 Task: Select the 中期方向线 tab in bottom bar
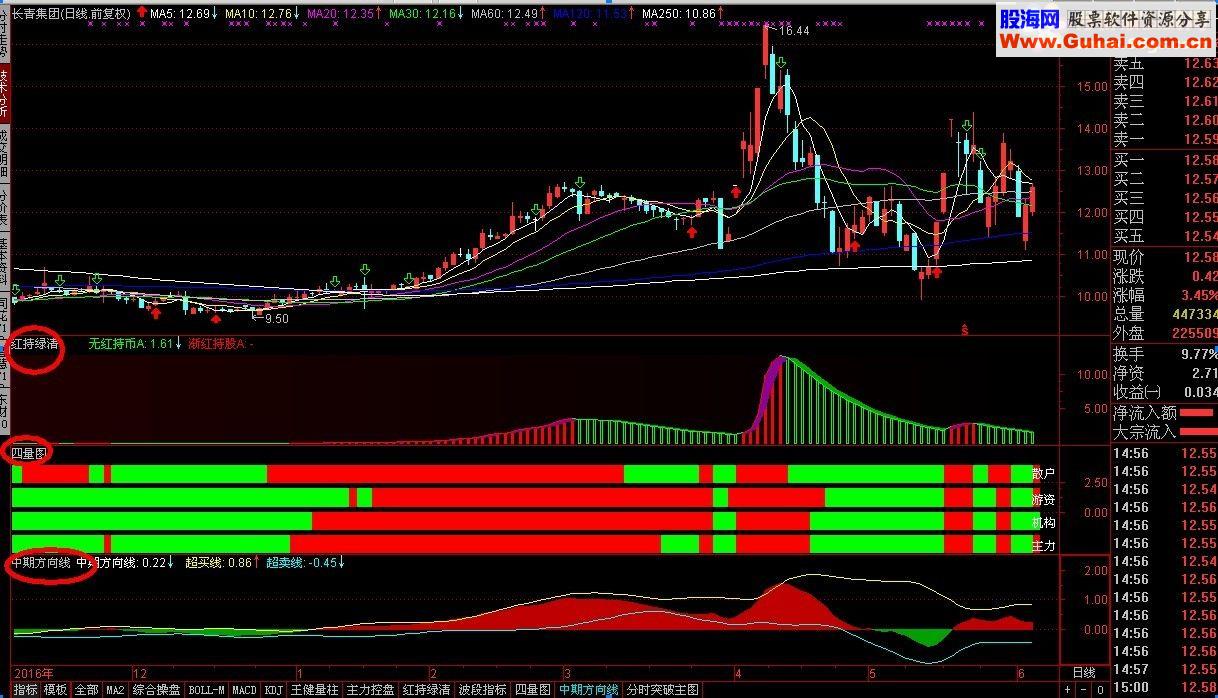(x=589, y=690)
